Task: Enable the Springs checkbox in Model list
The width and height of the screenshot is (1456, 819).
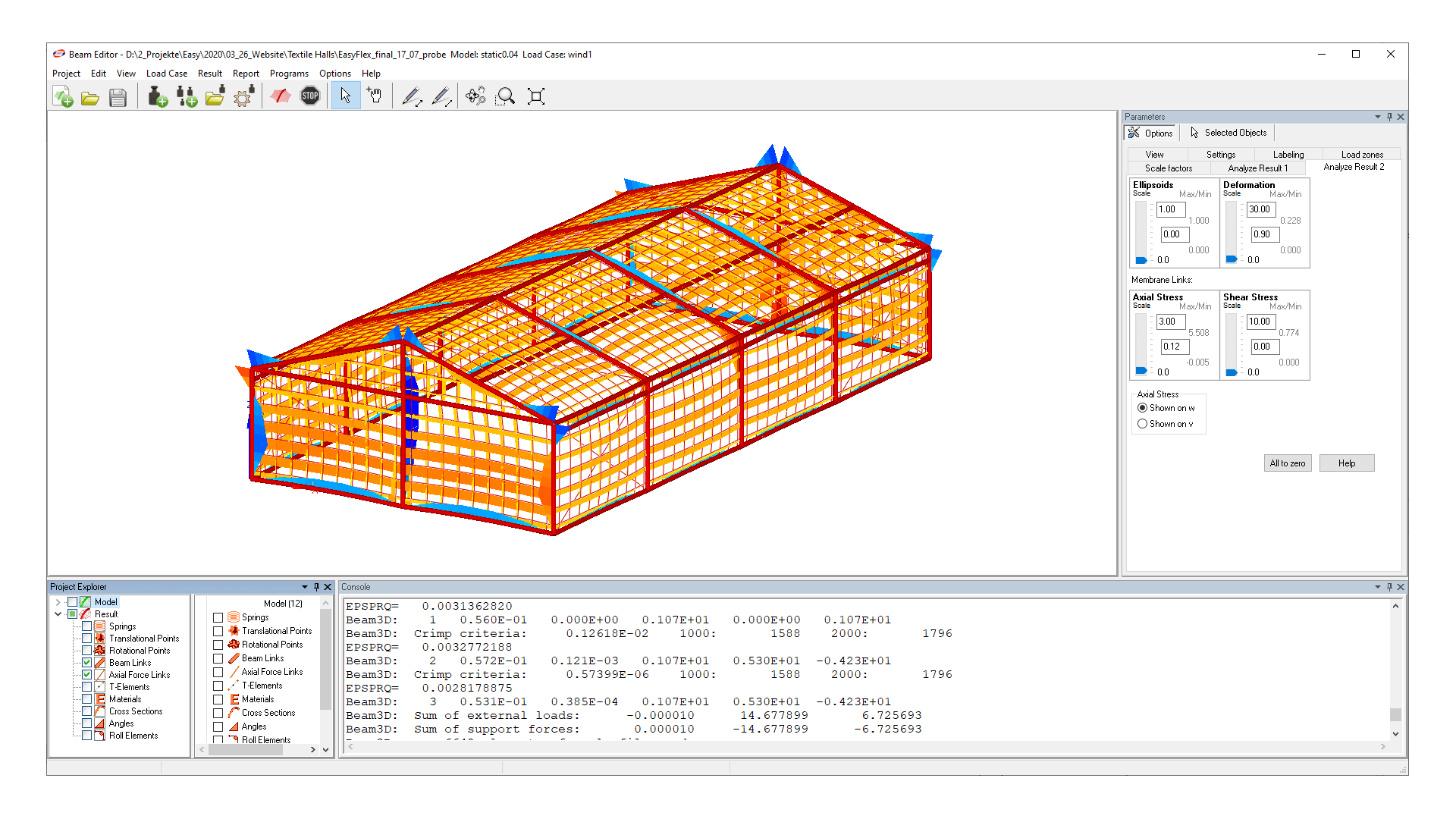Action: pos(218,617)
